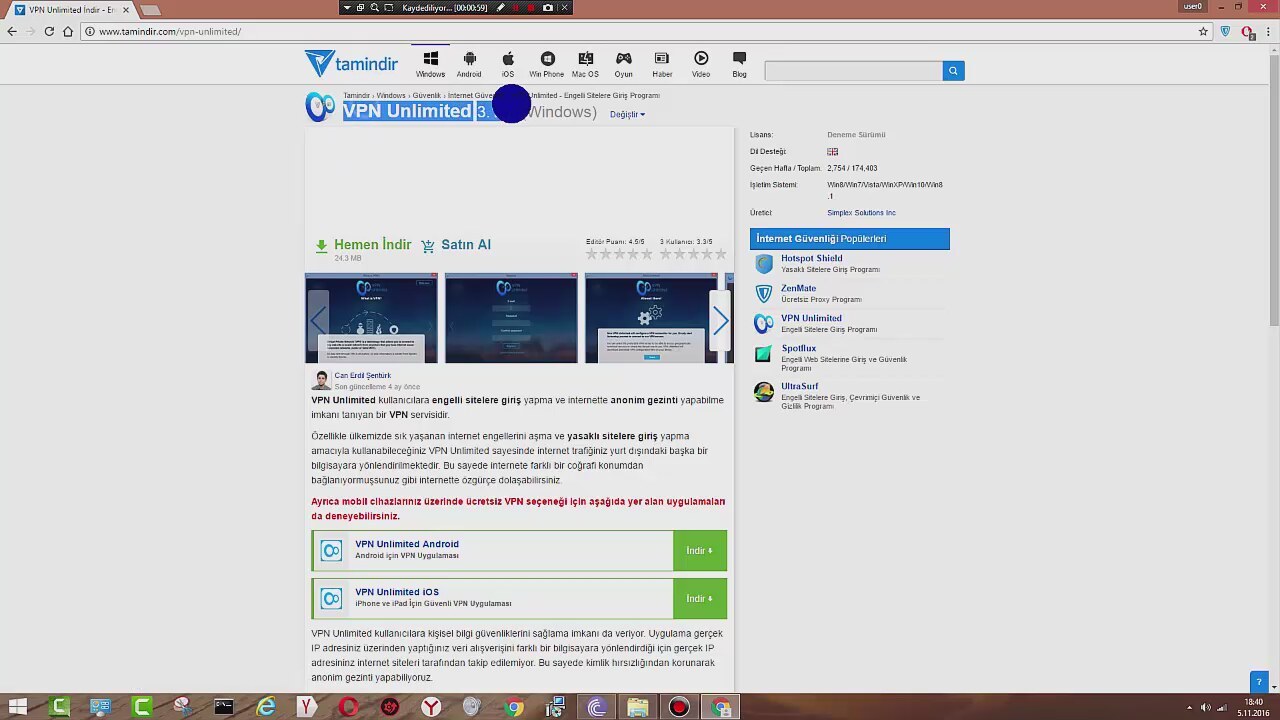Open the Win Phone category
Viewport: 1280px width, 720px height.
[546, 64]
